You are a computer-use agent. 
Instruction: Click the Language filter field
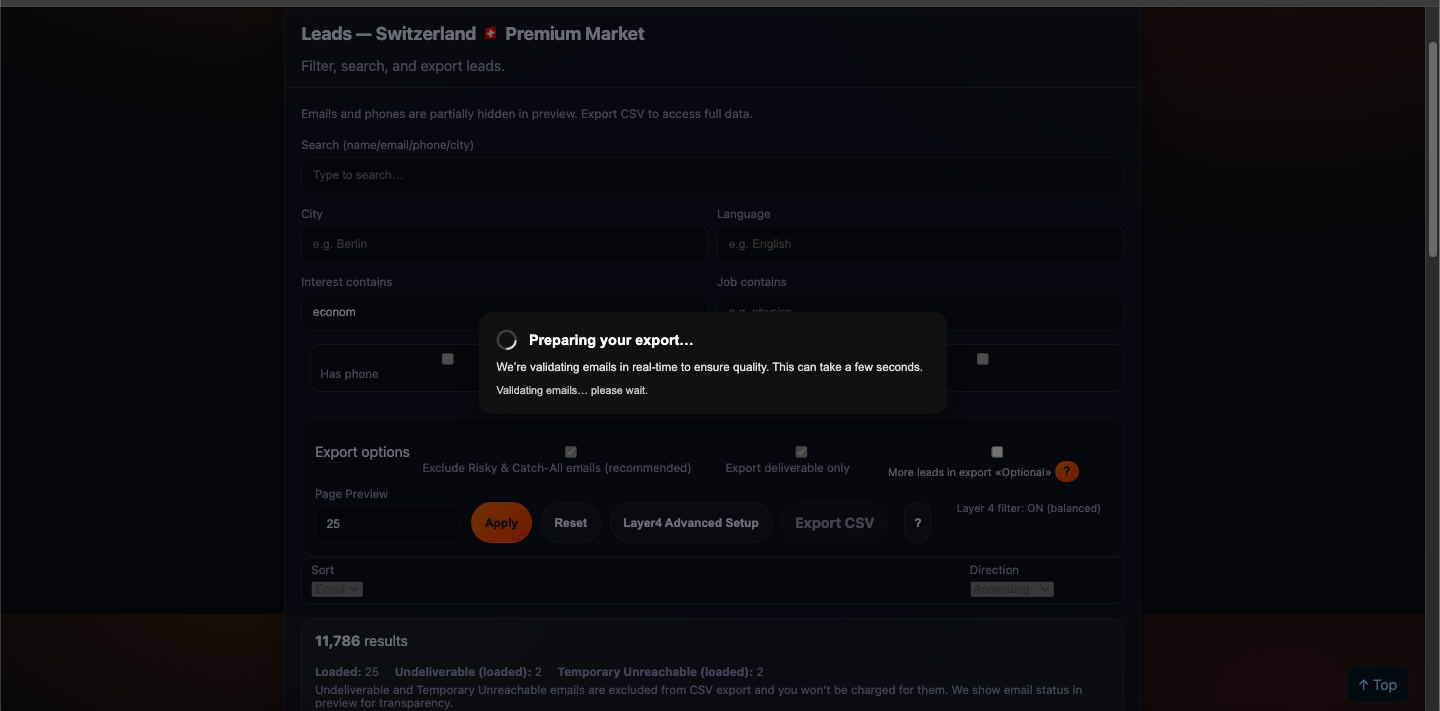[x=920, y=244]
